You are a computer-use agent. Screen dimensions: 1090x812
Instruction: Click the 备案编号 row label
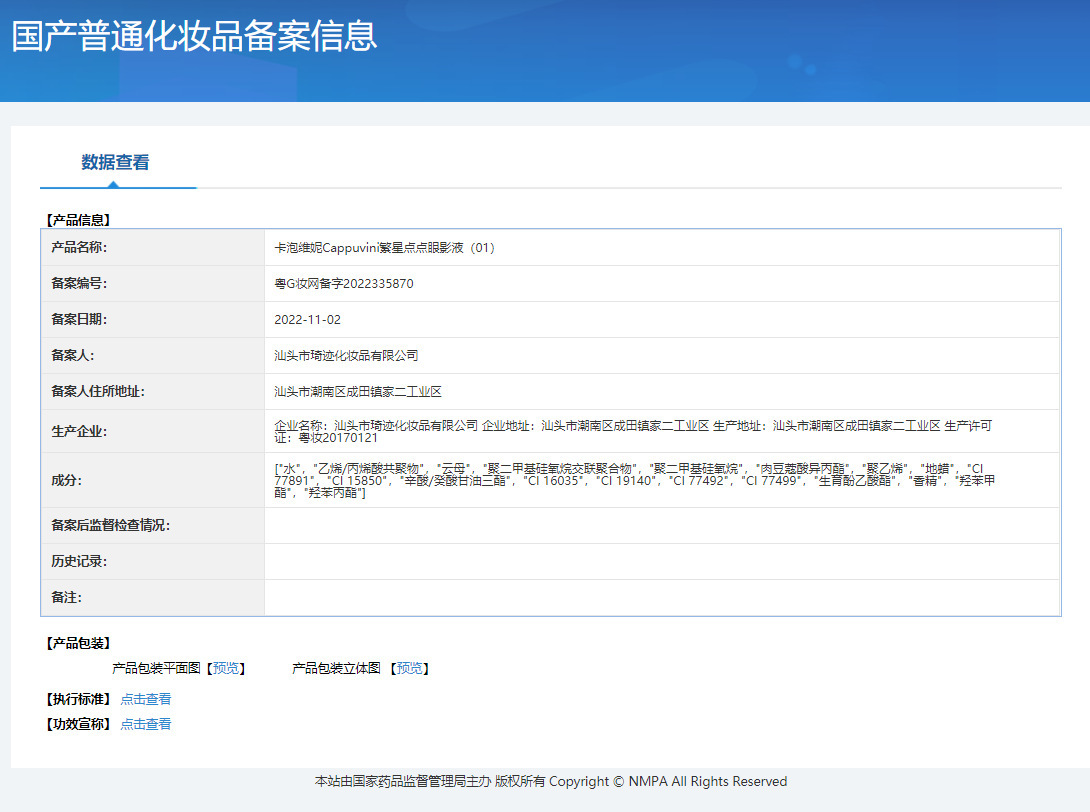[79, 284]
